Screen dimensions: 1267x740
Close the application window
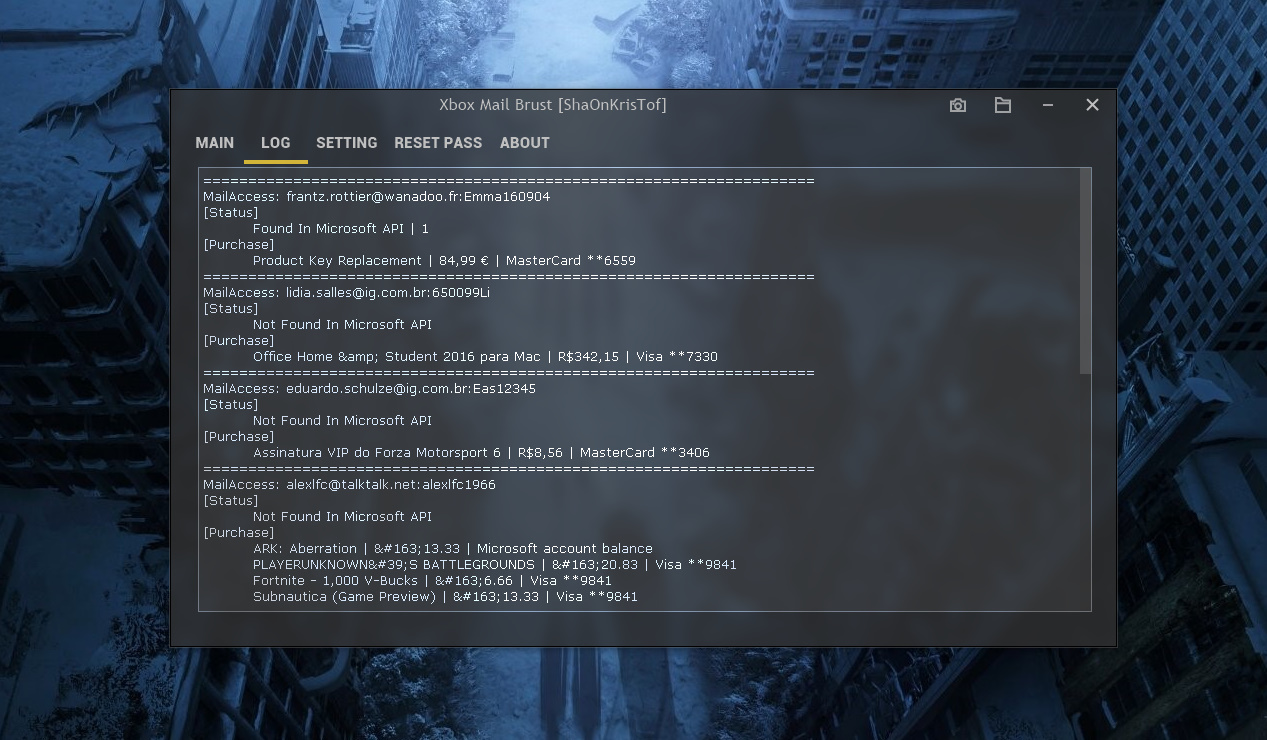[1092, 105]
